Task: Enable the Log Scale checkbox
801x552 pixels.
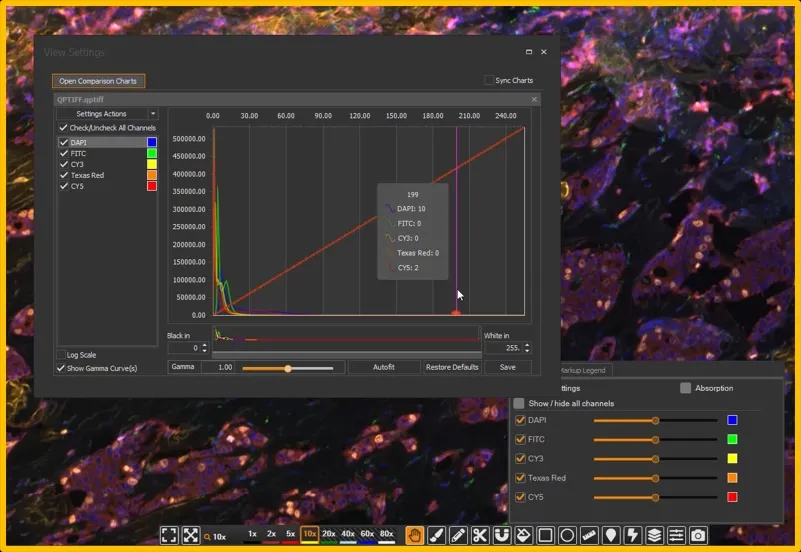Action: (x=61, y=355)
